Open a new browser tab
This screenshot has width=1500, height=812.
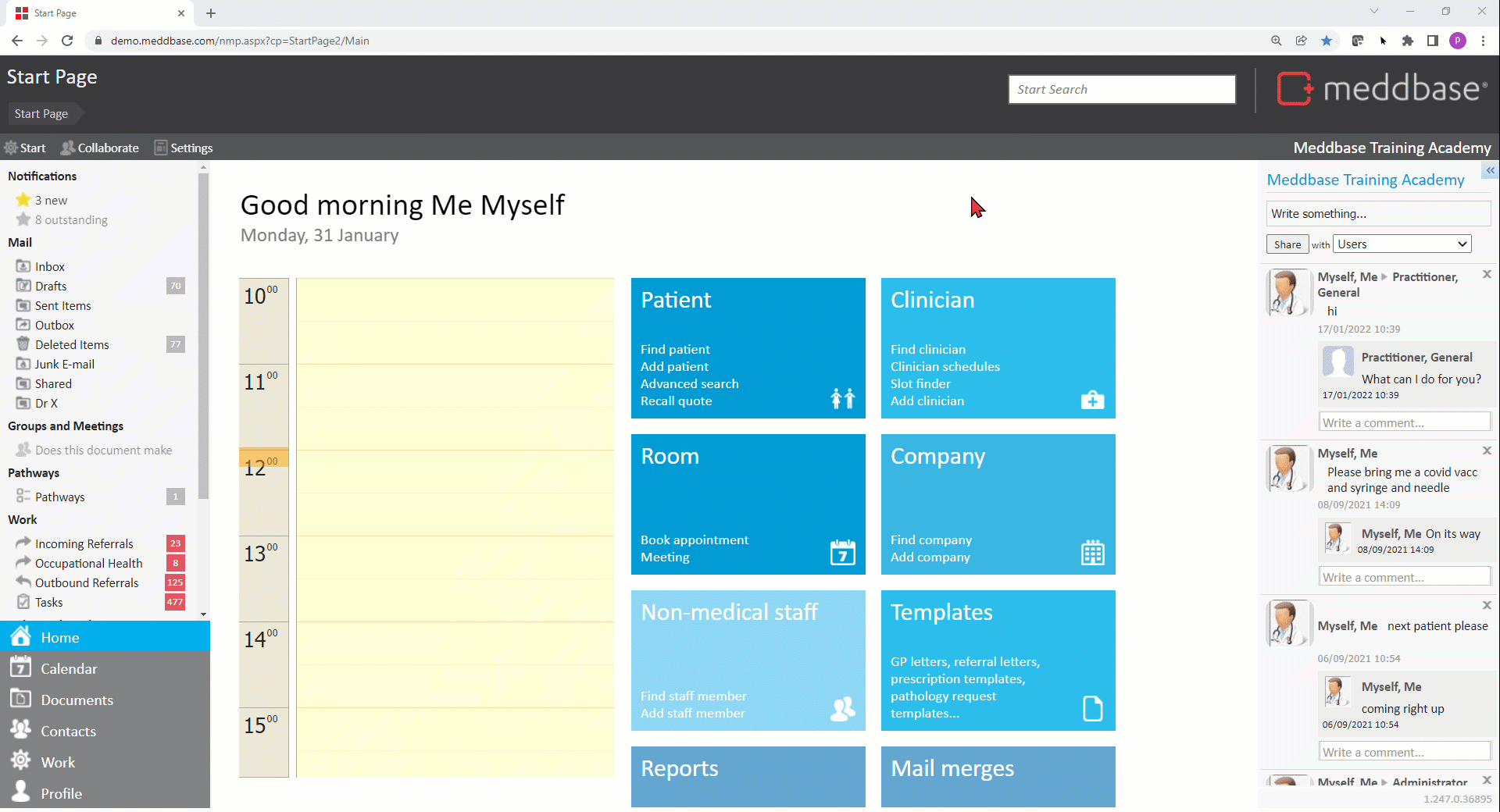[211, 13]
